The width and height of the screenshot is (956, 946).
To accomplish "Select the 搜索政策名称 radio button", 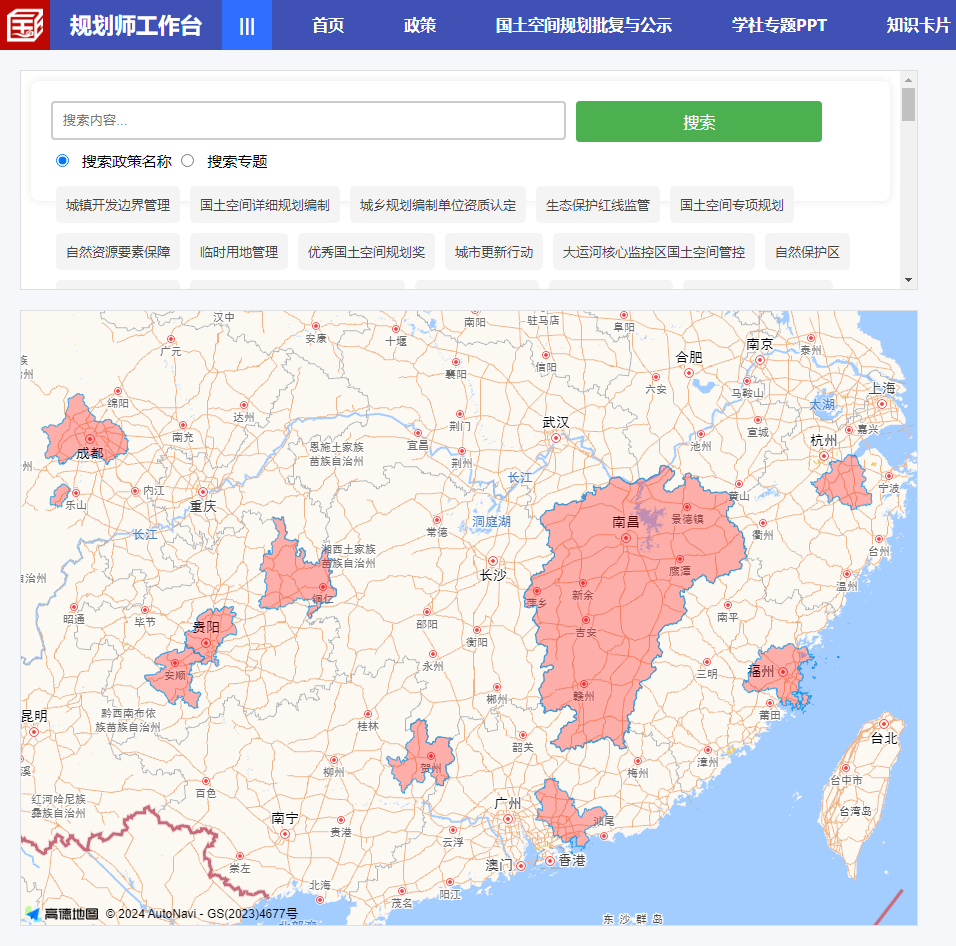I will (x=62, y=161).
